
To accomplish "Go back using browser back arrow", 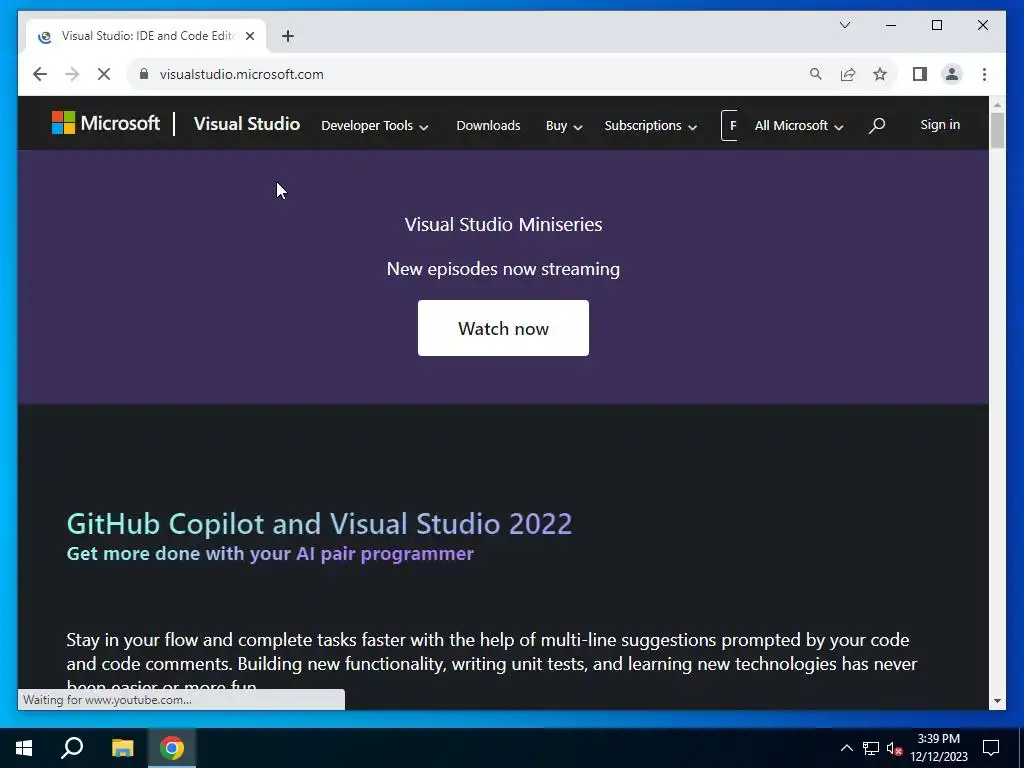I will click(x=40, y=74).
